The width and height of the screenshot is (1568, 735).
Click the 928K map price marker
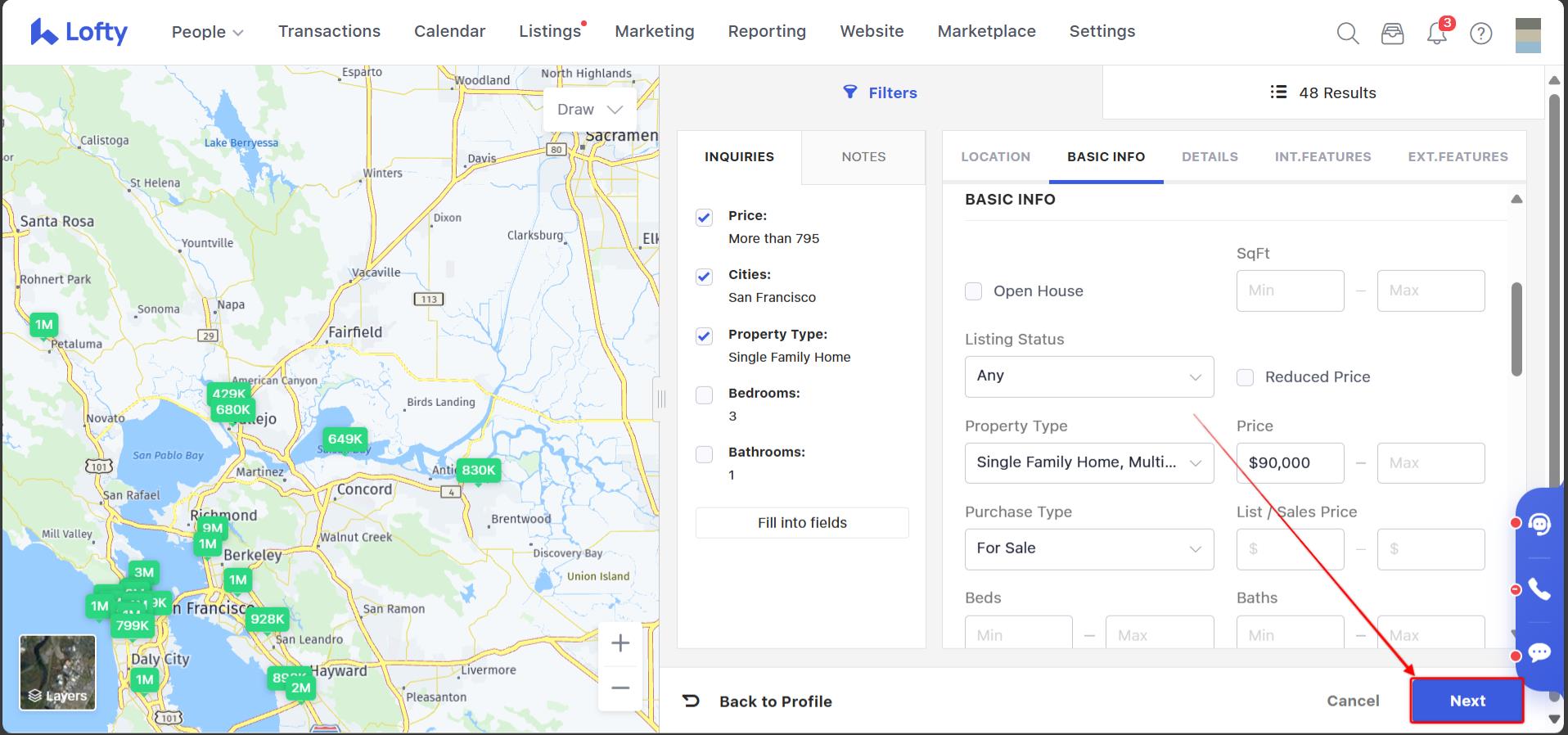coord(268,619)
